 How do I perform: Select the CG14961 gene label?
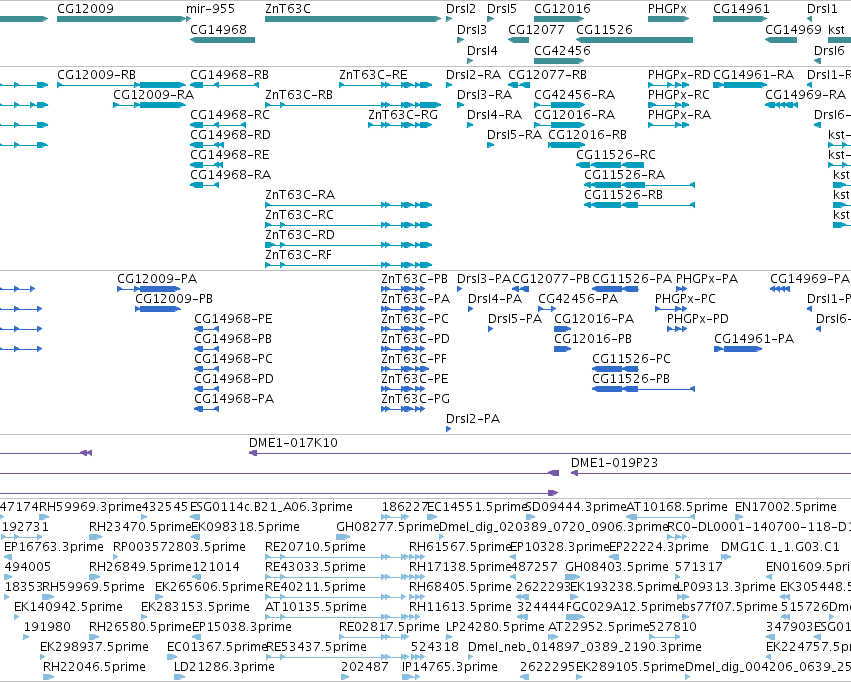point(741,9)
